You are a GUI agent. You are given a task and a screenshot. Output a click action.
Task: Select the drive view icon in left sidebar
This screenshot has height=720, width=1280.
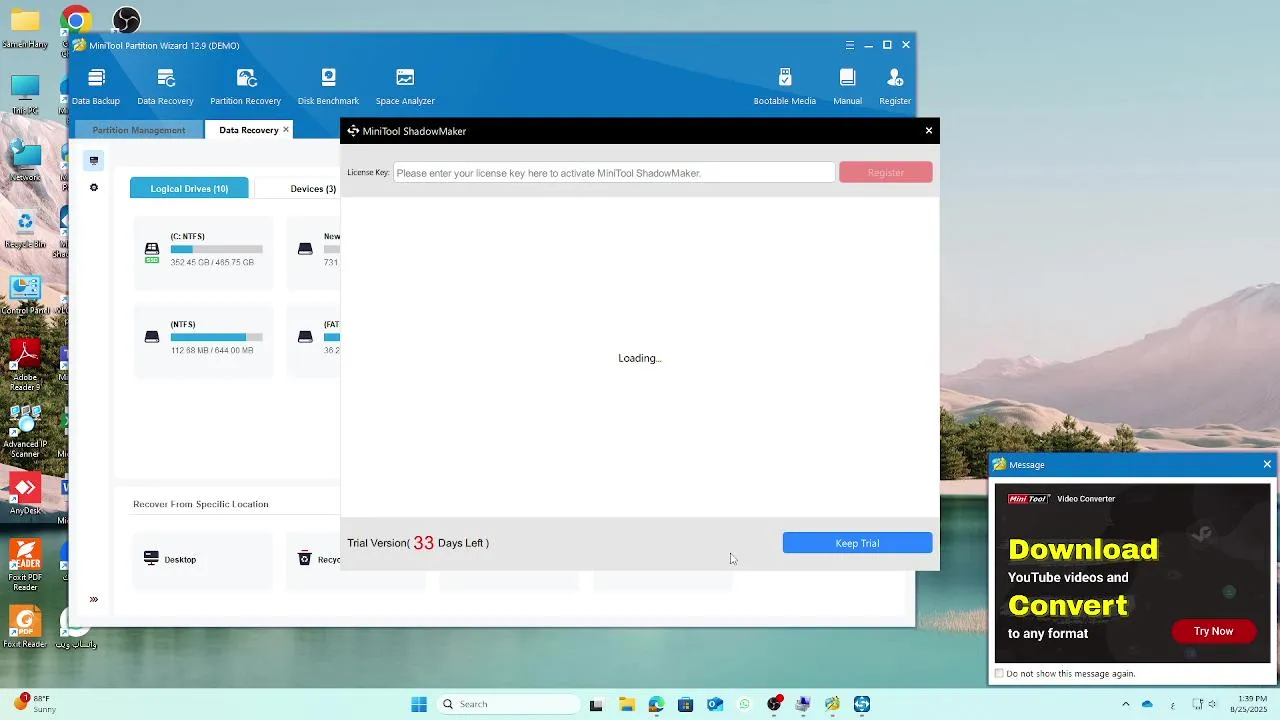tap(94, 160)
